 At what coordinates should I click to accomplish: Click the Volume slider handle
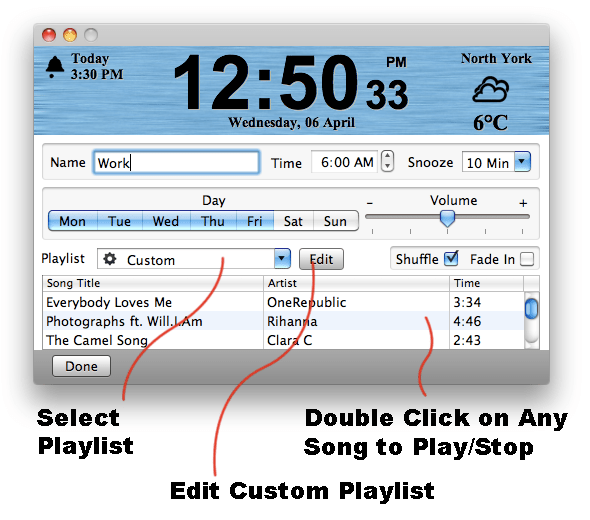click(447, 218)
